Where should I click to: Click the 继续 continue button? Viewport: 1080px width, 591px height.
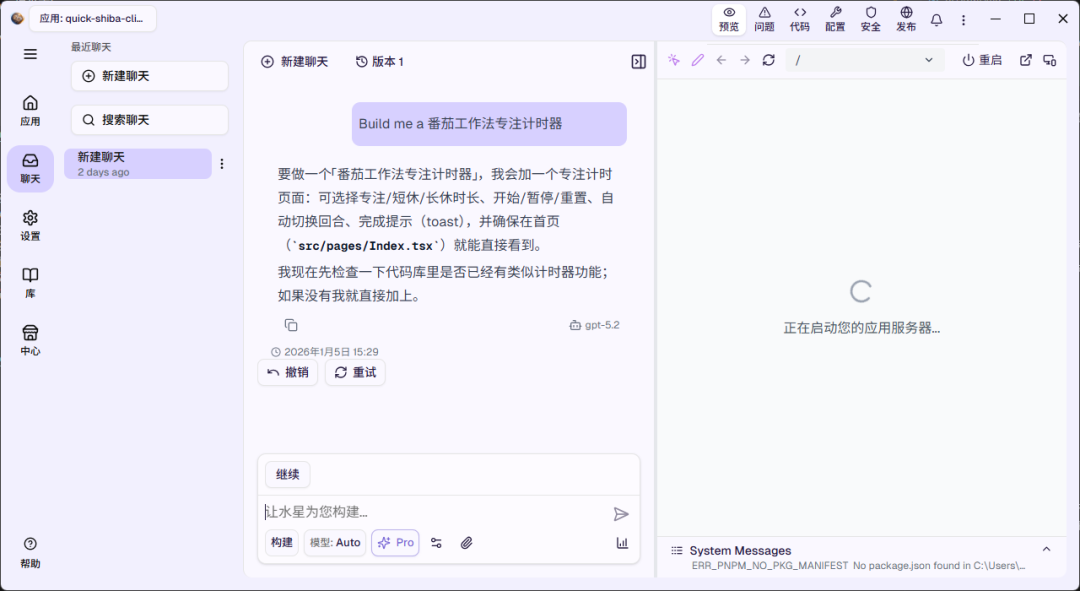coord(287,474)
